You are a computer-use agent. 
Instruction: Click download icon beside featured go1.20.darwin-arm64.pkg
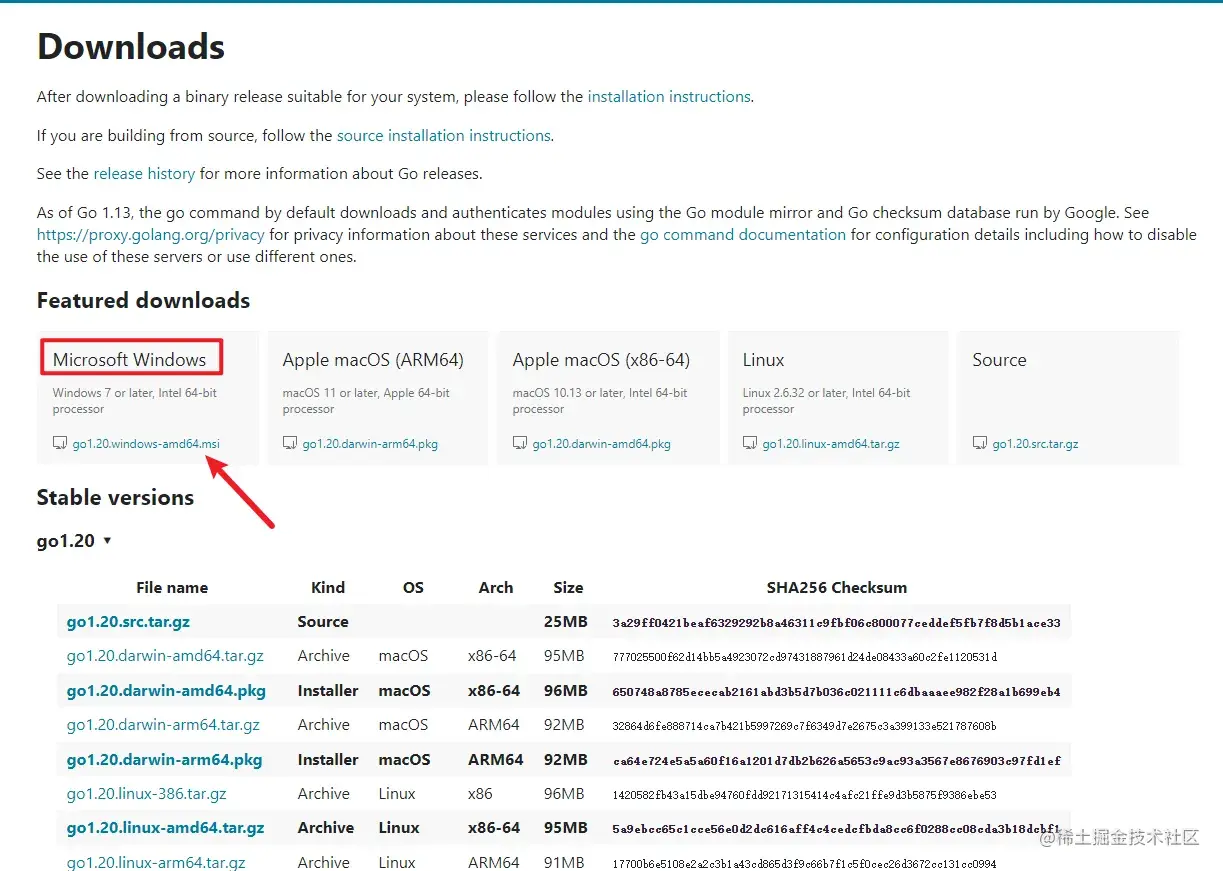tap(290, 443)
